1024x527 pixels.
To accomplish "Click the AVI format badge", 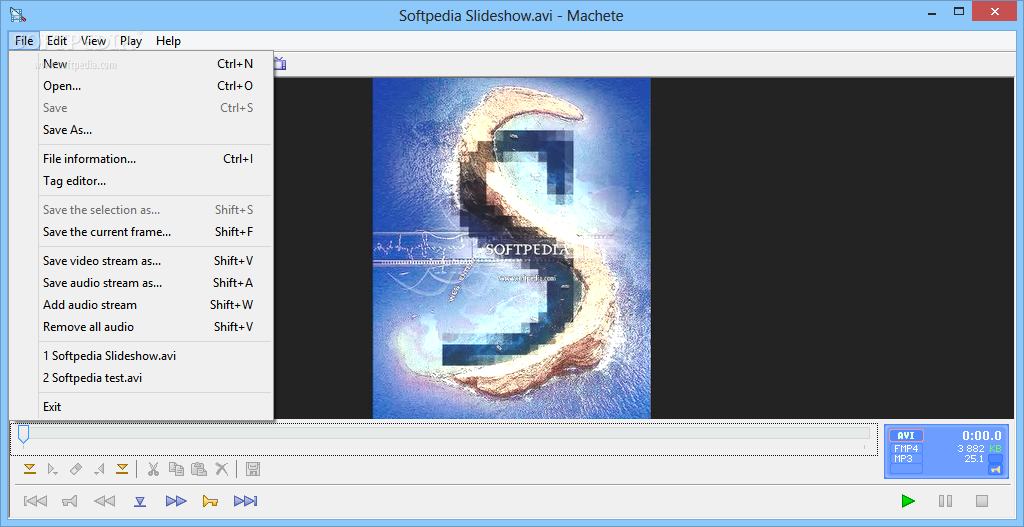I will 906,436.
